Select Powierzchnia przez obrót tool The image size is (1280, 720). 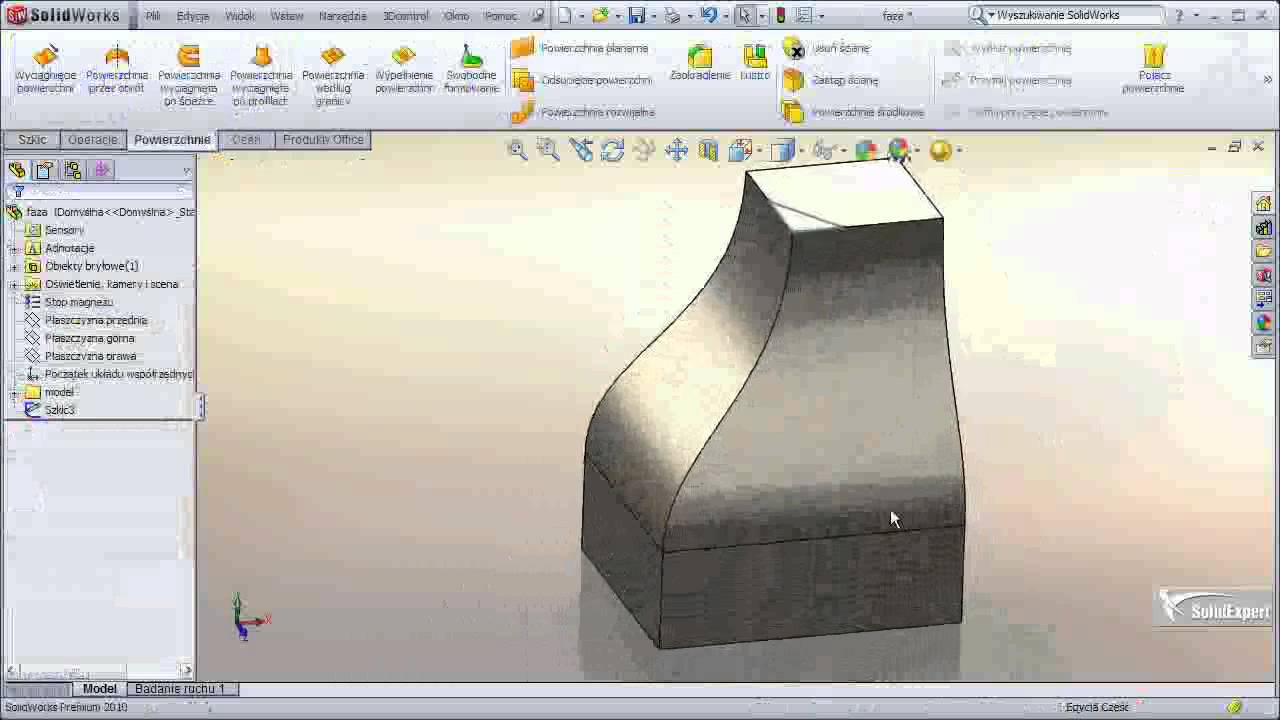[117, 70]
